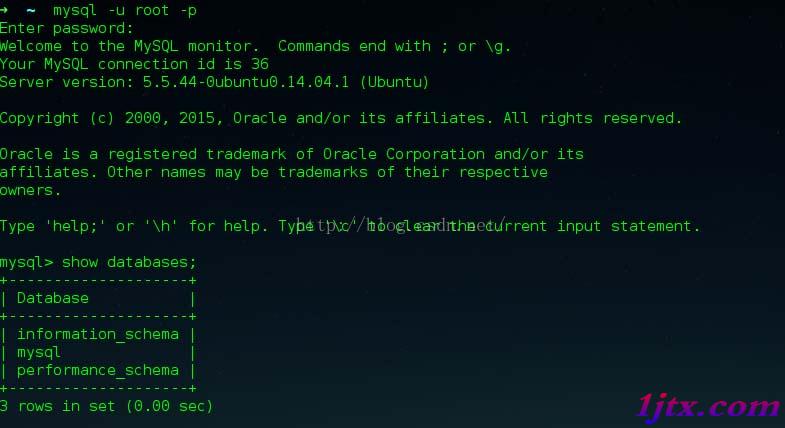Click the arrow prompt symbol on first line
785x428 pixels.
(x=4, y=10)
